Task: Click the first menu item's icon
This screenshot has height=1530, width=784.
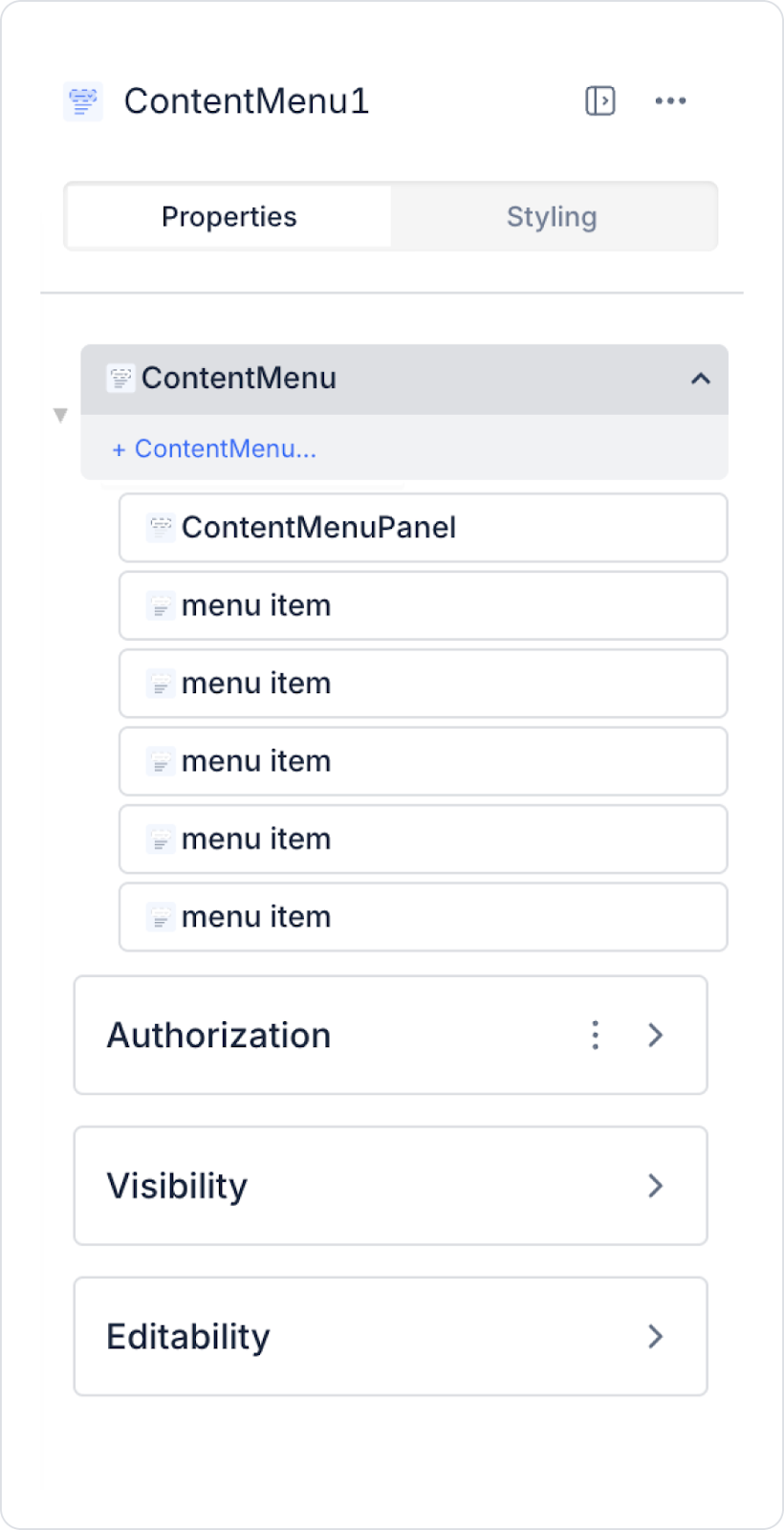Action: (161, 606)
